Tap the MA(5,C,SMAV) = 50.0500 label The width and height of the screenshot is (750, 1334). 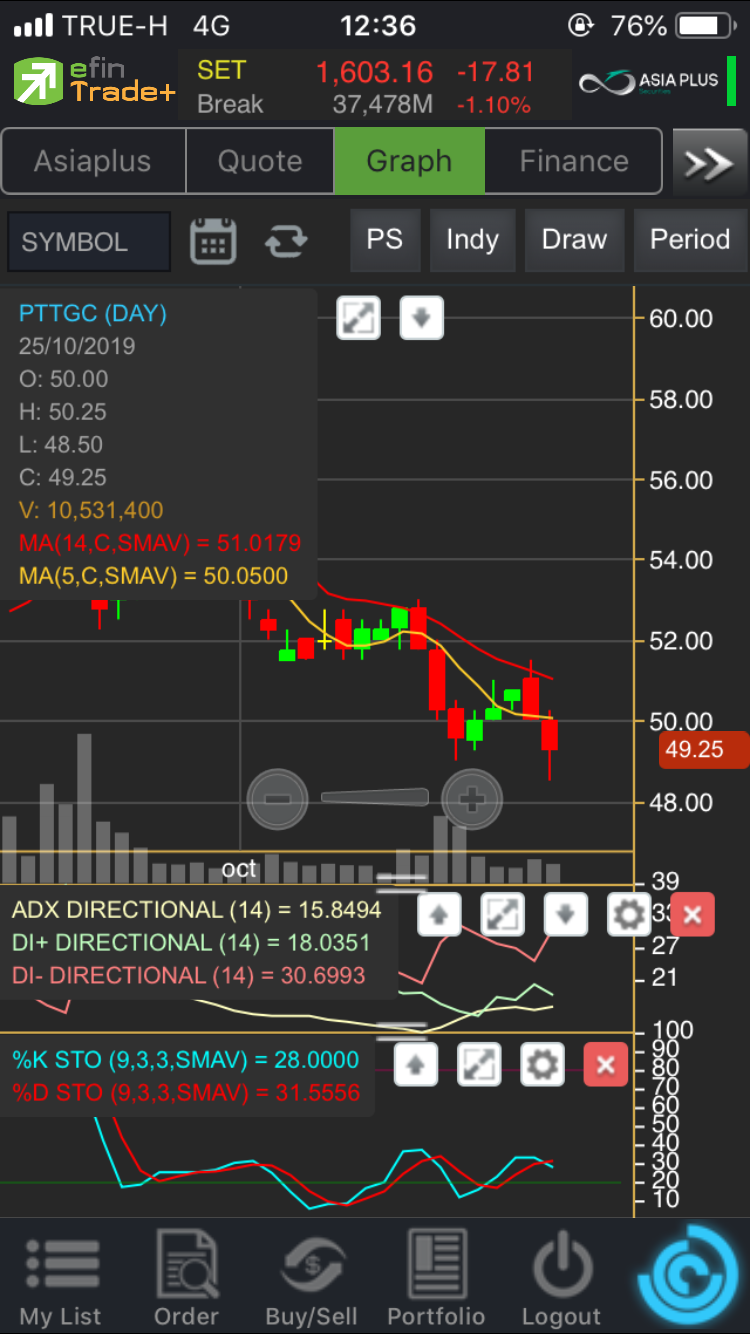[x=153, y=576]
